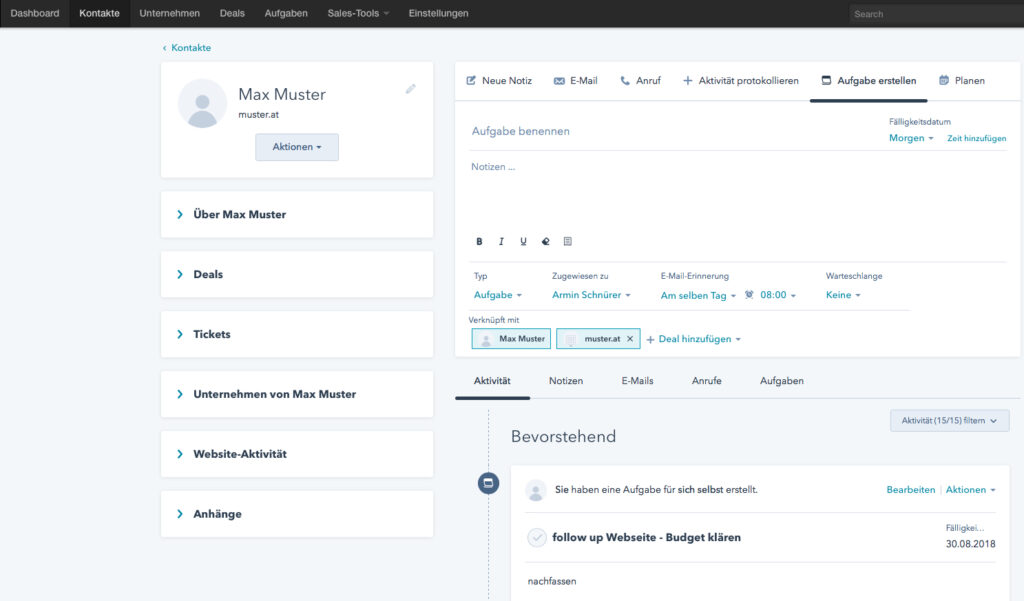Toggle underline formatting in notes editor
Viewport: 1024px width, 601px height.
coord(523,242)
